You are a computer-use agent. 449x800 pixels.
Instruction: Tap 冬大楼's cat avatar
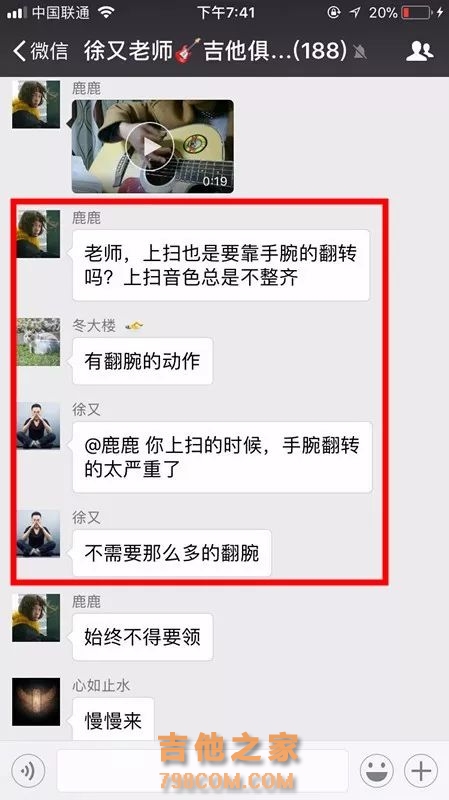(38, 342)
